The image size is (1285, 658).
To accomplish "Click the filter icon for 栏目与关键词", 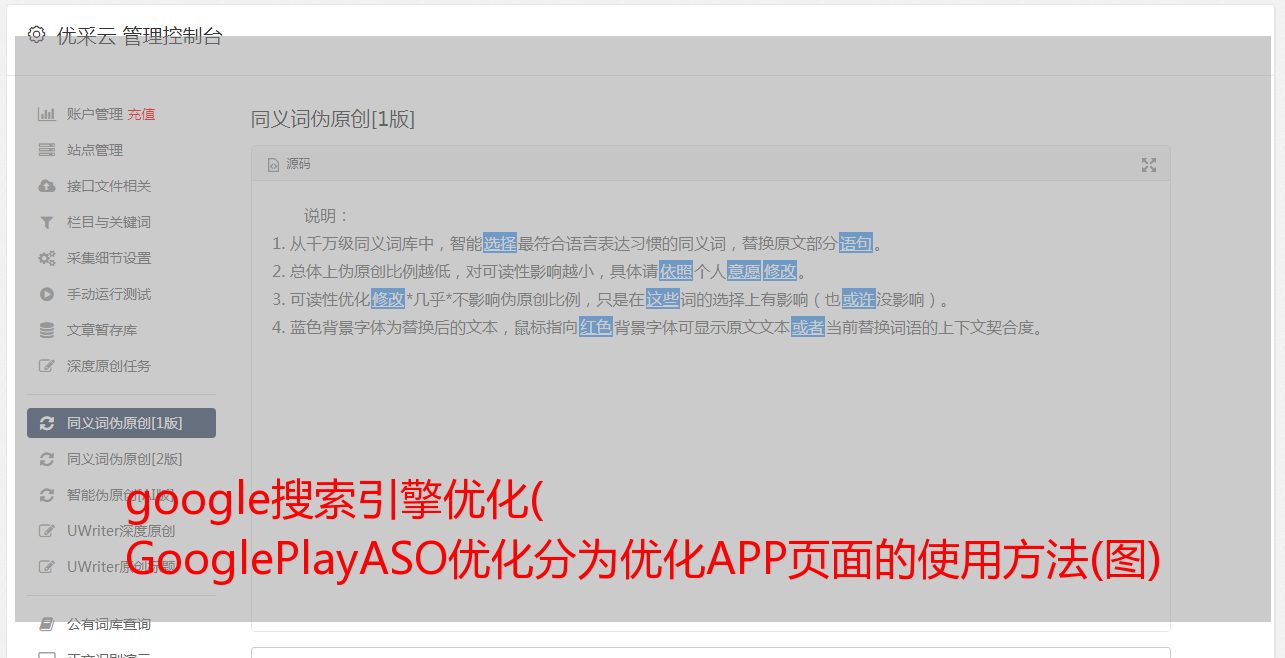I will point(46,222).
